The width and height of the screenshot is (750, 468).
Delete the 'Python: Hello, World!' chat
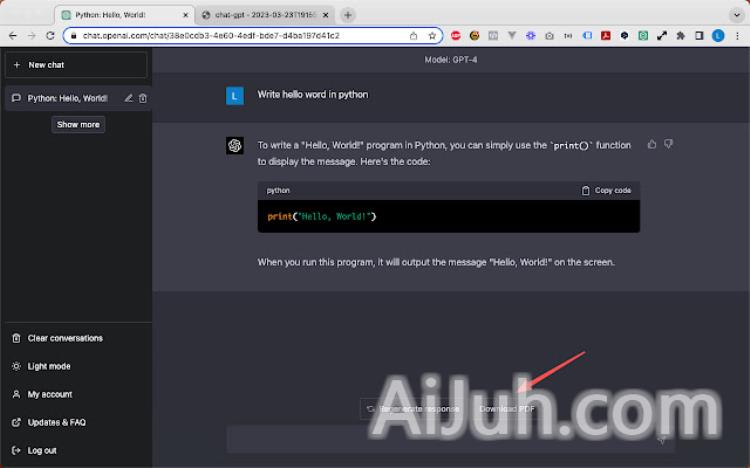[x=143, y=98]
